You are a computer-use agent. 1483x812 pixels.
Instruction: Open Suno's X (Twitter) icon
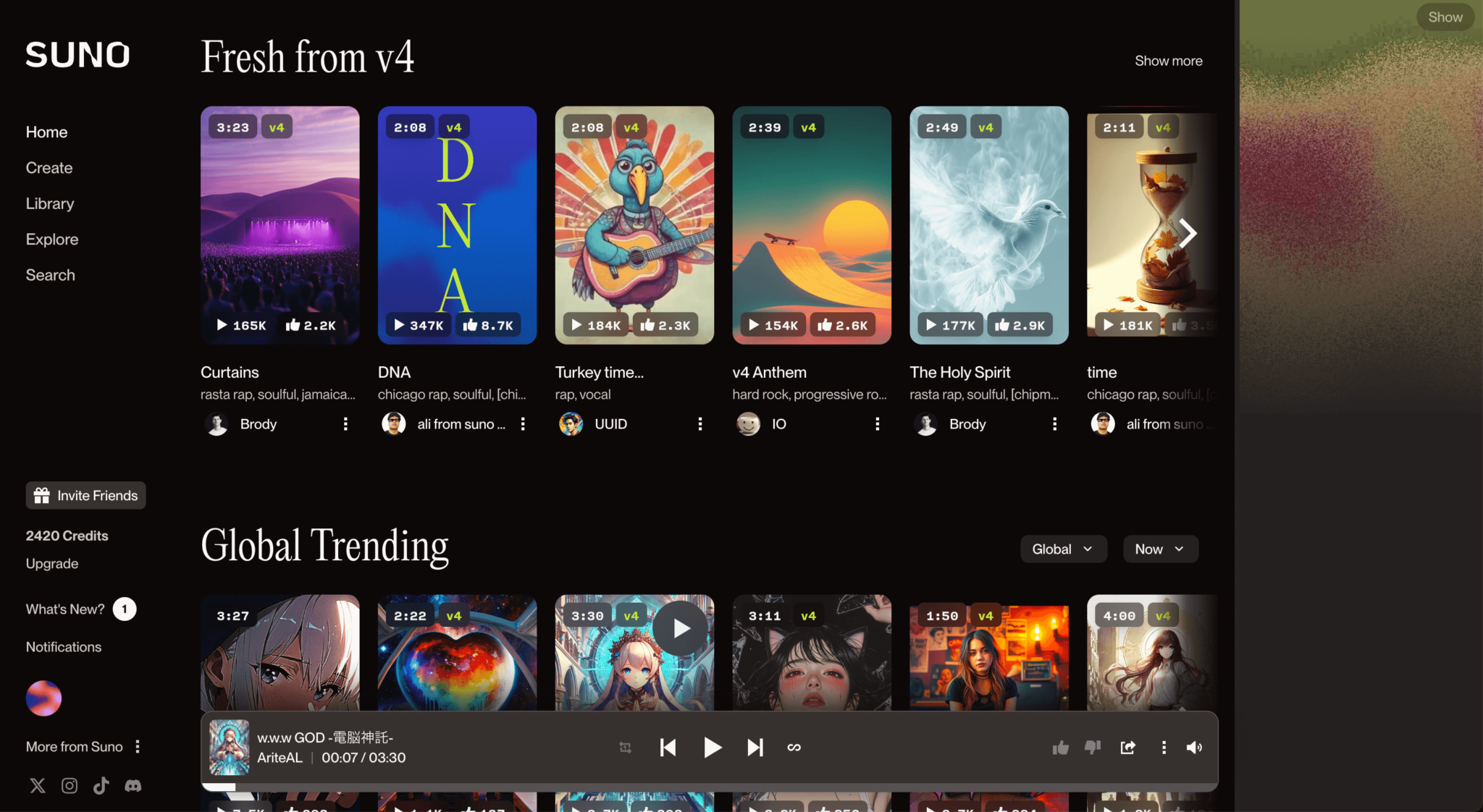click(x=38, y=786)
